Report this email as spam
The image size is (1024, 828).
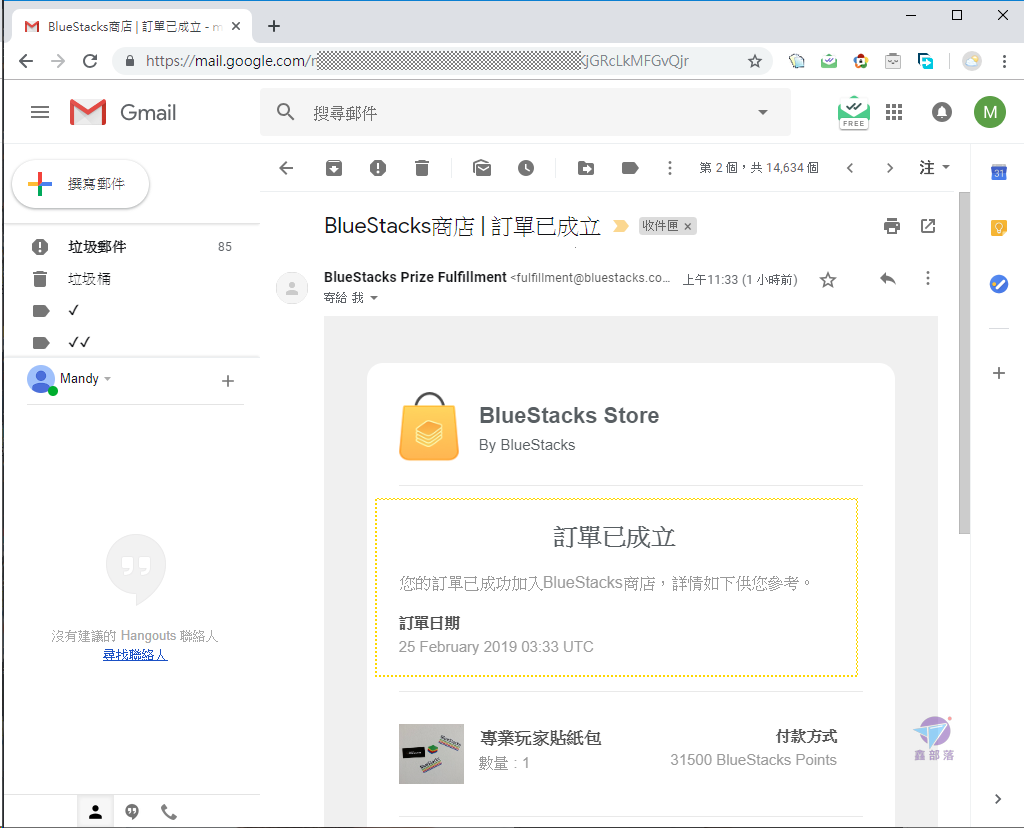(377, 168)
